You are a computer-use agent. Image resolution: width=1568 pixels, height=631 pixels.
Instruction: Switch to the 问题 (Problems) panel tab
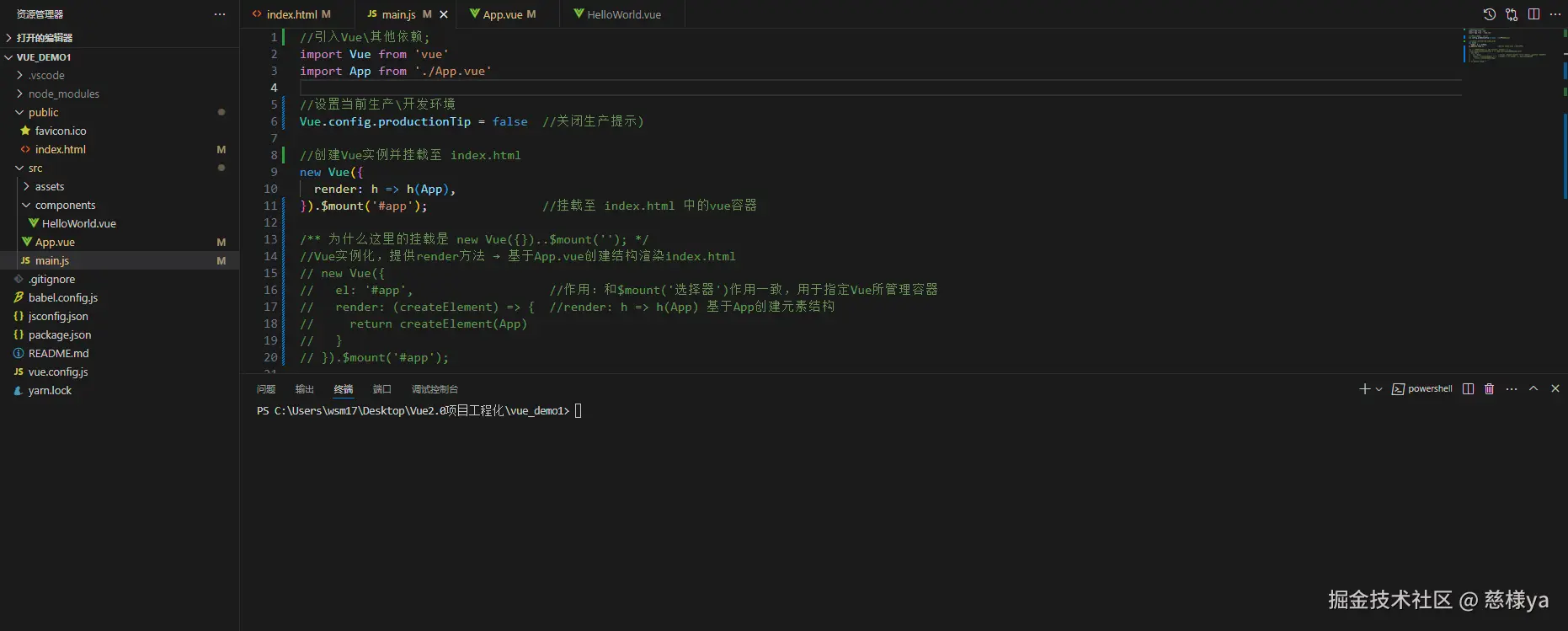click(266, 389)
